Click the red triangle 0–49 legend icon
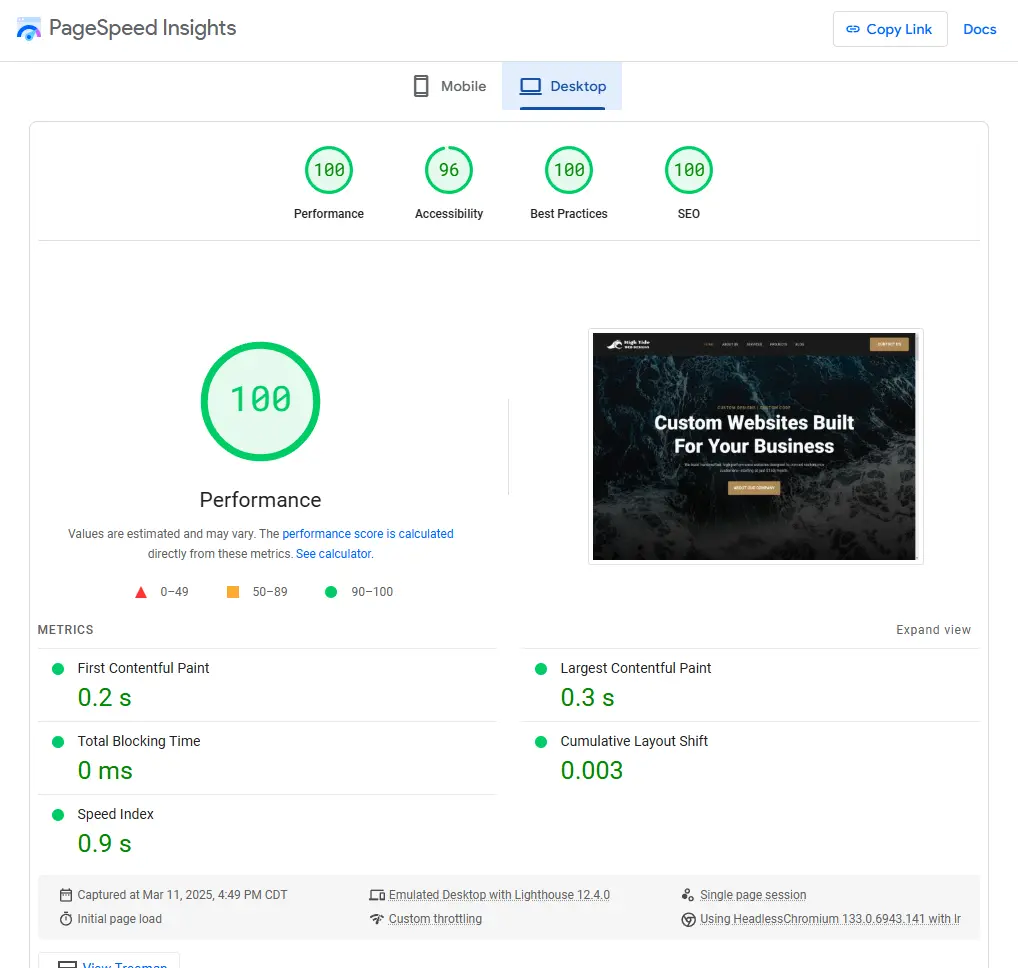Image resolution: width=1018 pixels, height=968 pixels. tap(141, 592)
